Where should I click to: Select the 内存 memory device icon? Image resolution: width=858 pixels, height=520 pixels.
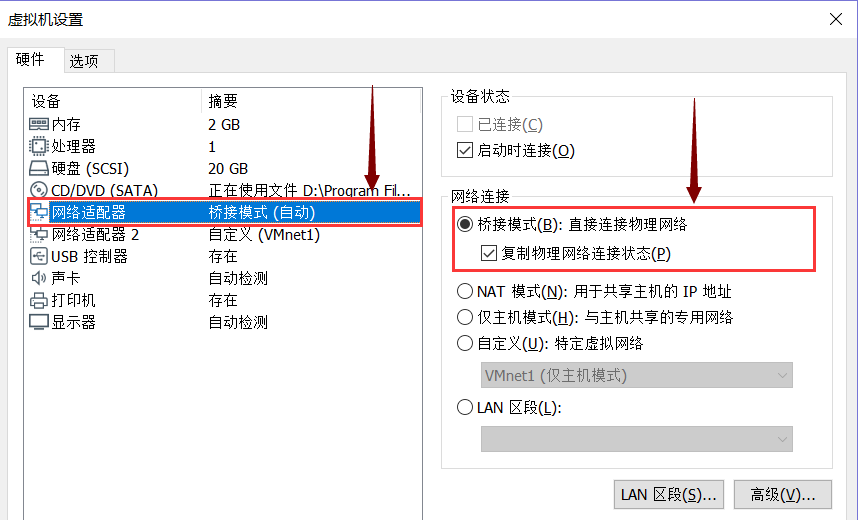(39, 124)
